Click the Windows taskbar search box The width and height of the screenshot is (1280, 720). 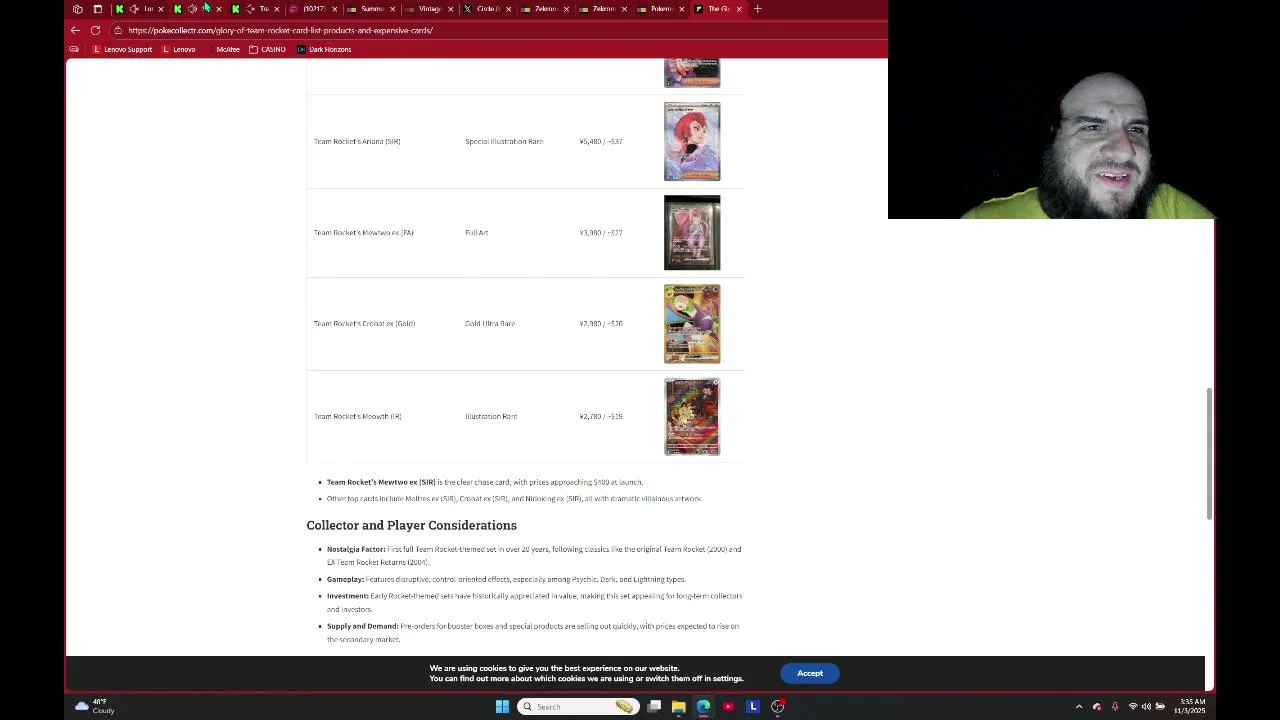[578, 707]
